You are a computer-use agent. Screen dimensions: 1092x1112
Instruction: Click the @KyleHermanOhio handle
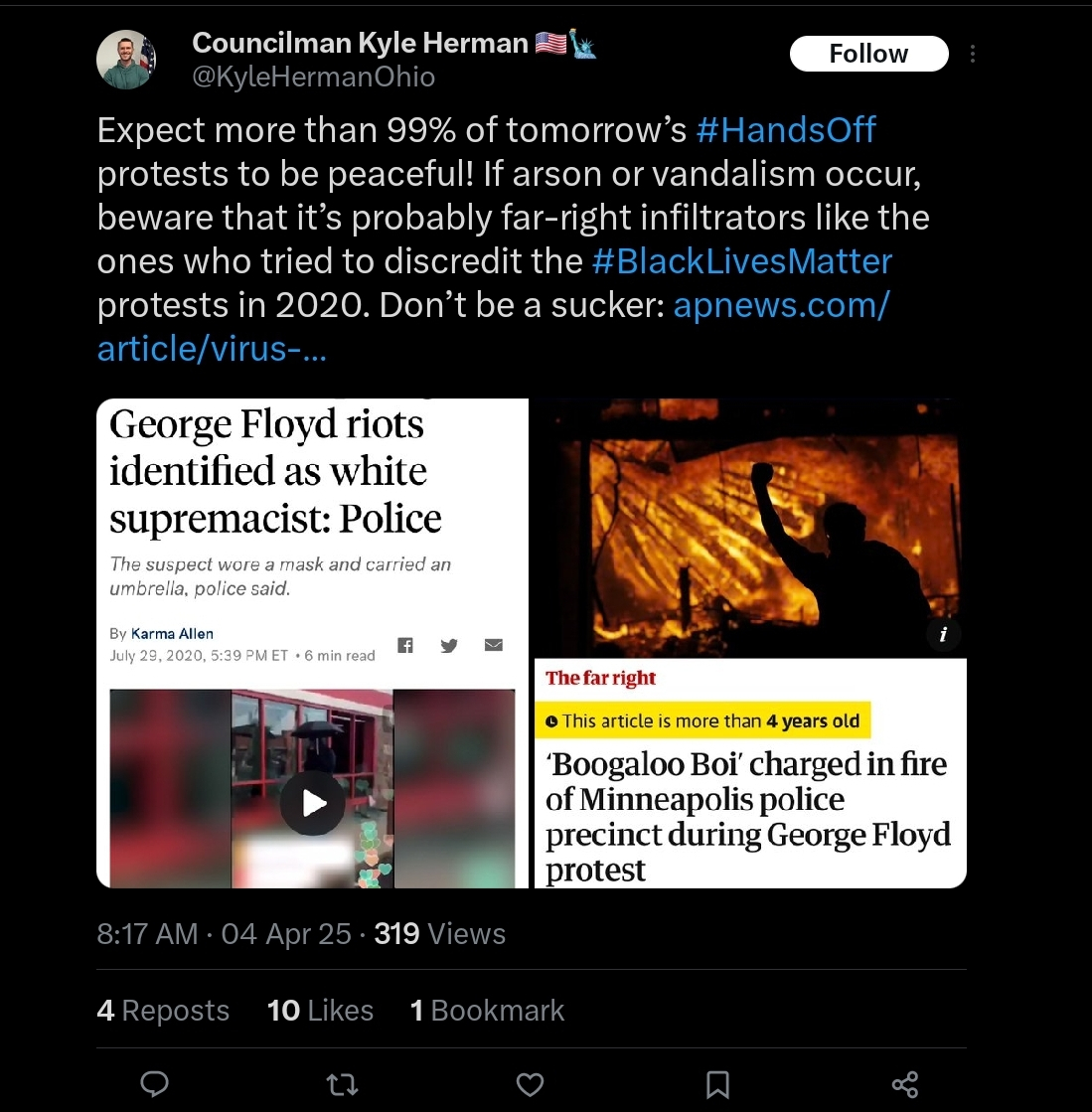point(313,77)
